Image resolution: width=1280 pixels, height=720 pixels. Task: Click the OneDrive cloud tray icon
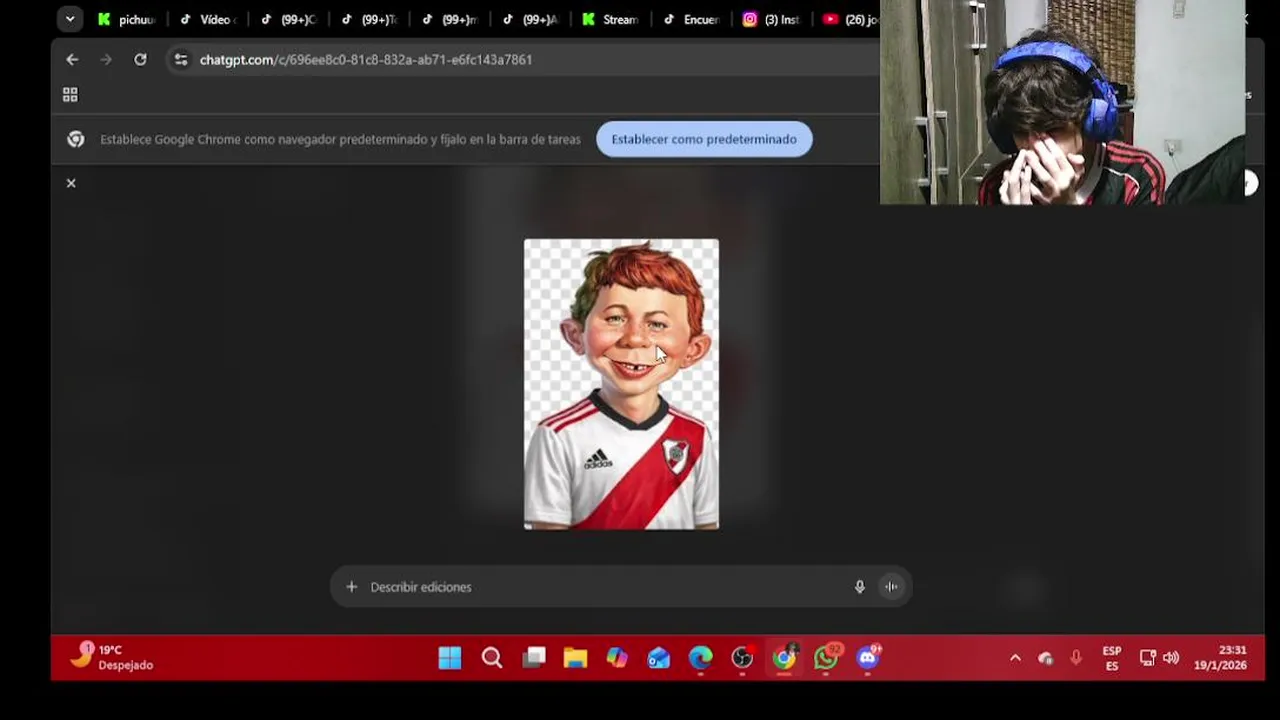pos(1045,658)
